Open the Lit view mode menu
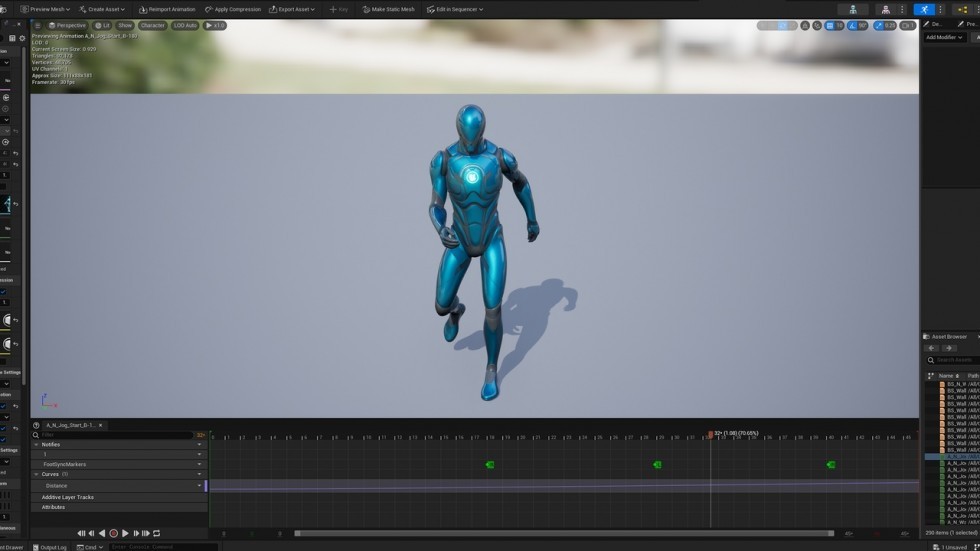 tap(102, 26)
